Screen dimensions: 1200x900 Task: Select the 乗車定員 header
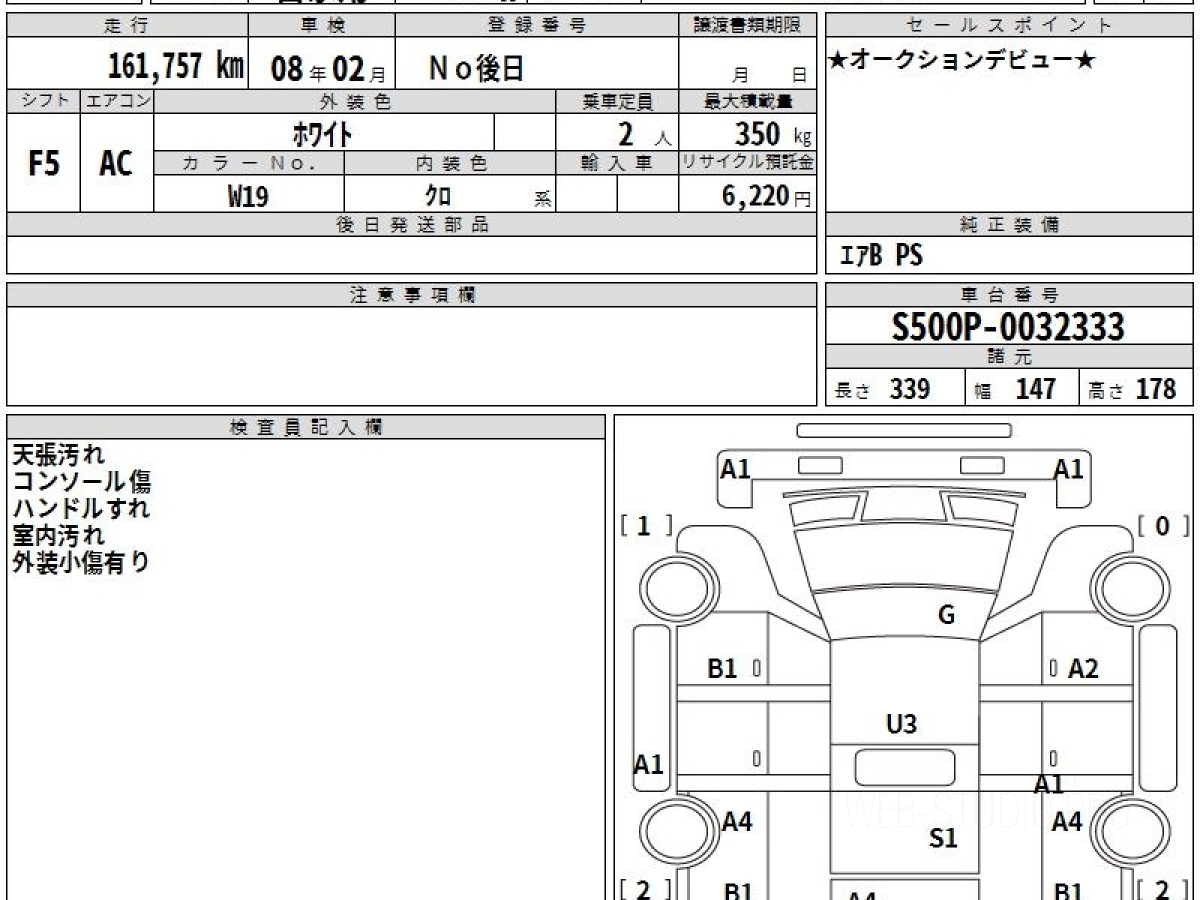click(x=617, y=101)
